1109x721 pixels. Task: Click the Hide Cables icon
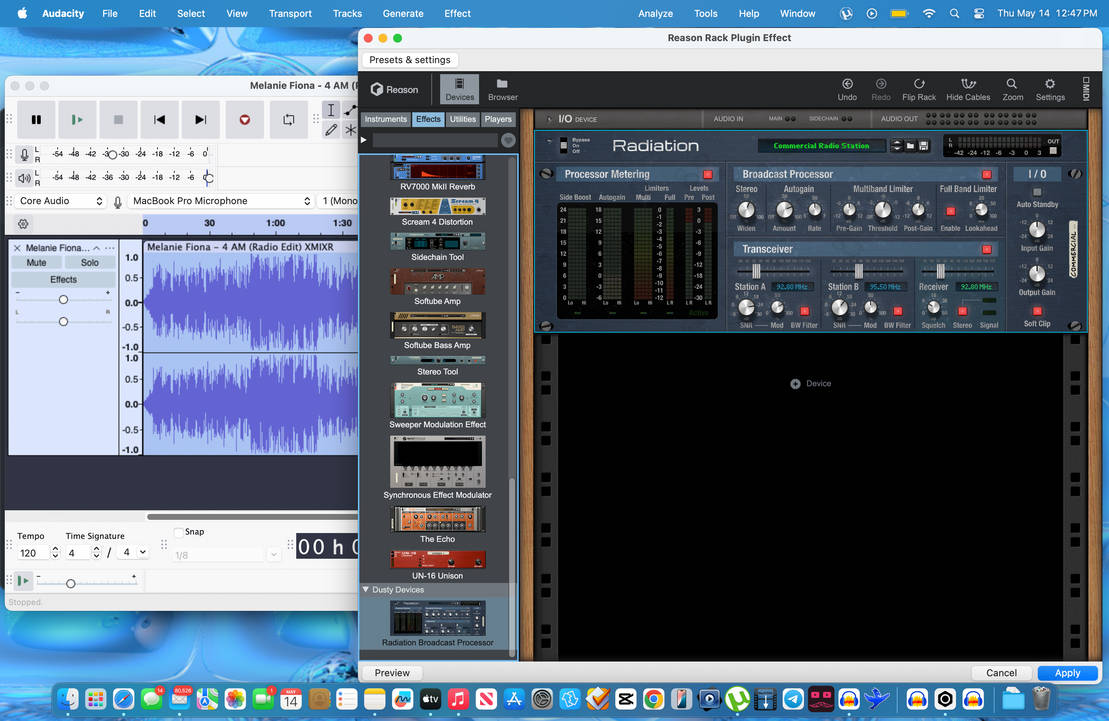pos(968,89)
